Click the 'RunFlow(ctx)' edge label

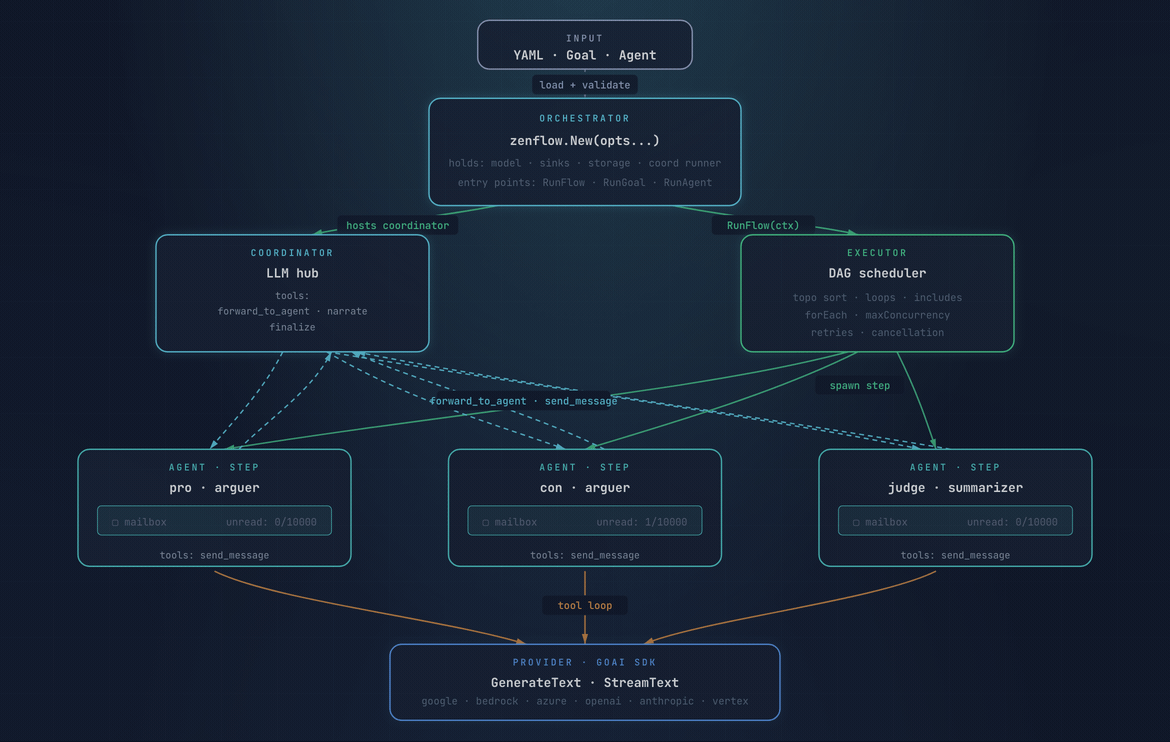[x=763, y=225]
